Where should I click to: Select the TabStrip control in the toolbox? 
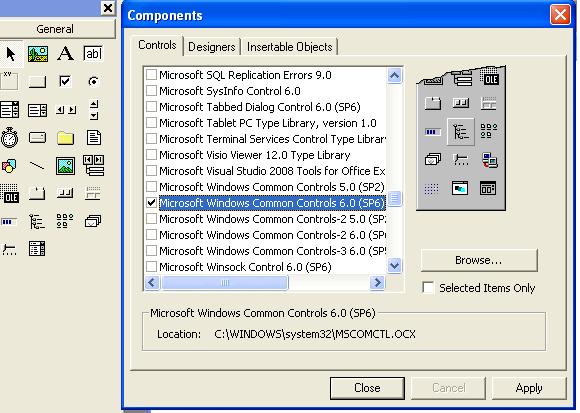[x=37, y=193]
